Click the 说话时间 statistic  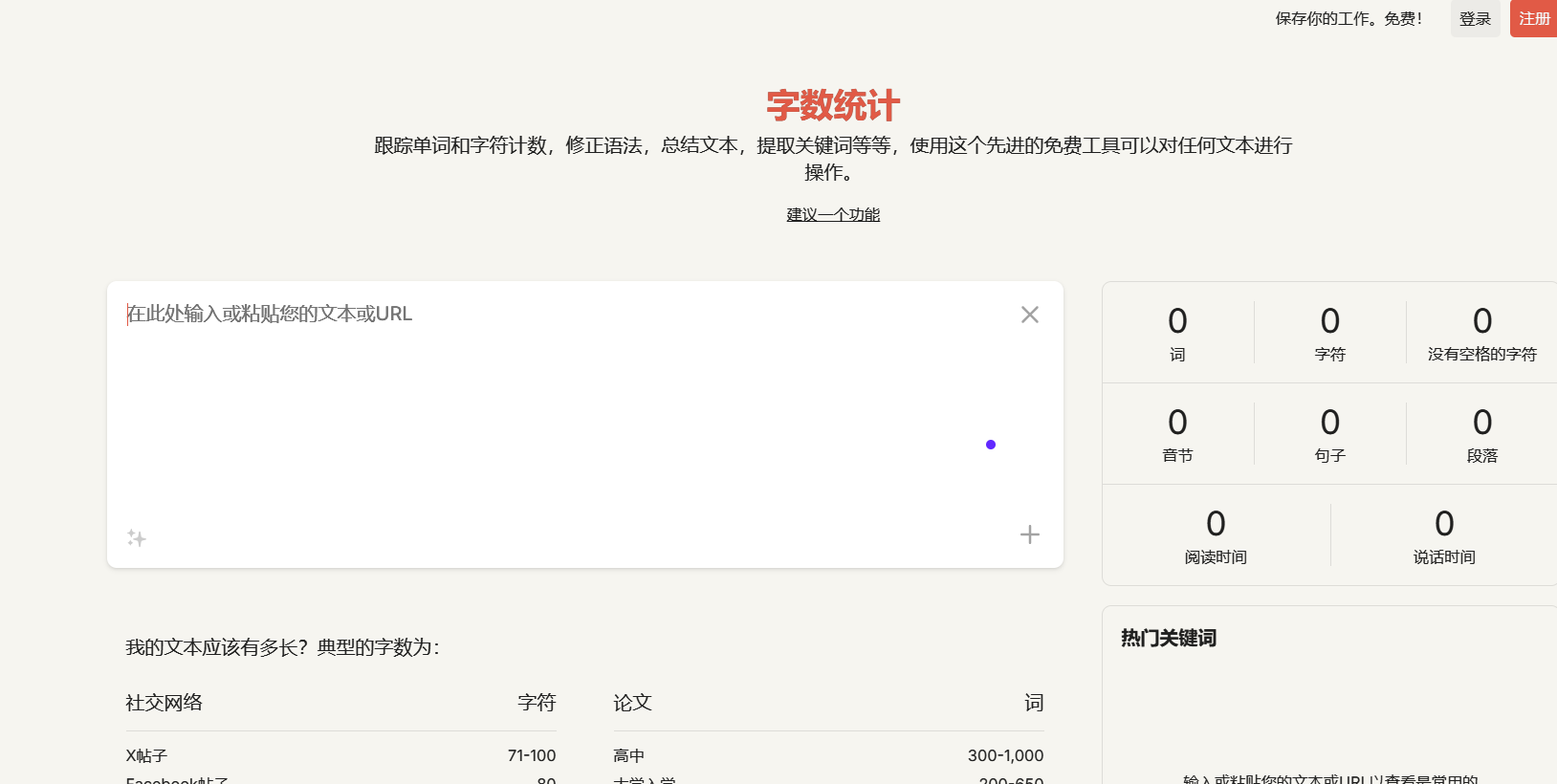click(x=1444, y=535)
